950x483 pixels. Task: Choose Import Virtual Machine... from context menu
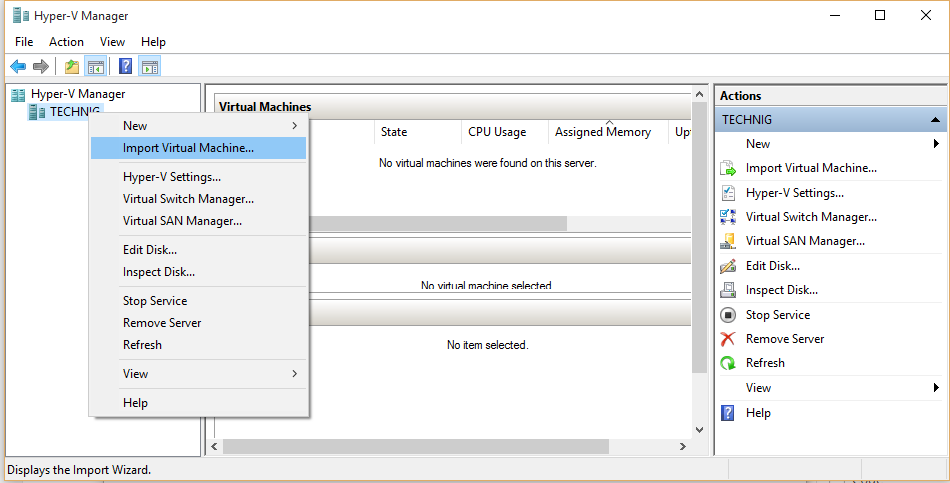tap(199, 148)
